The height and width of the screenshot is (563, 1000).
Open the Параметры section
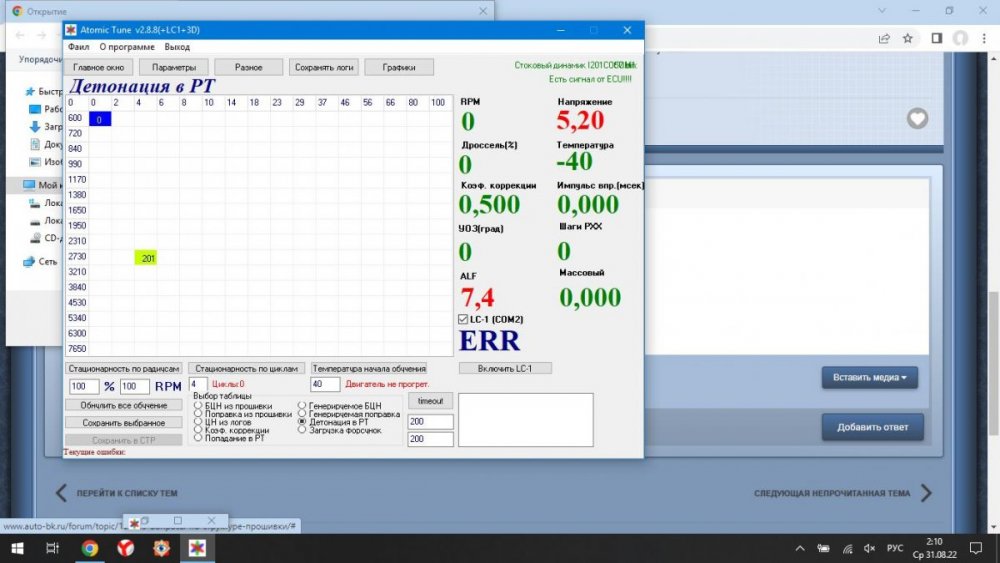(x=173, y=67)
